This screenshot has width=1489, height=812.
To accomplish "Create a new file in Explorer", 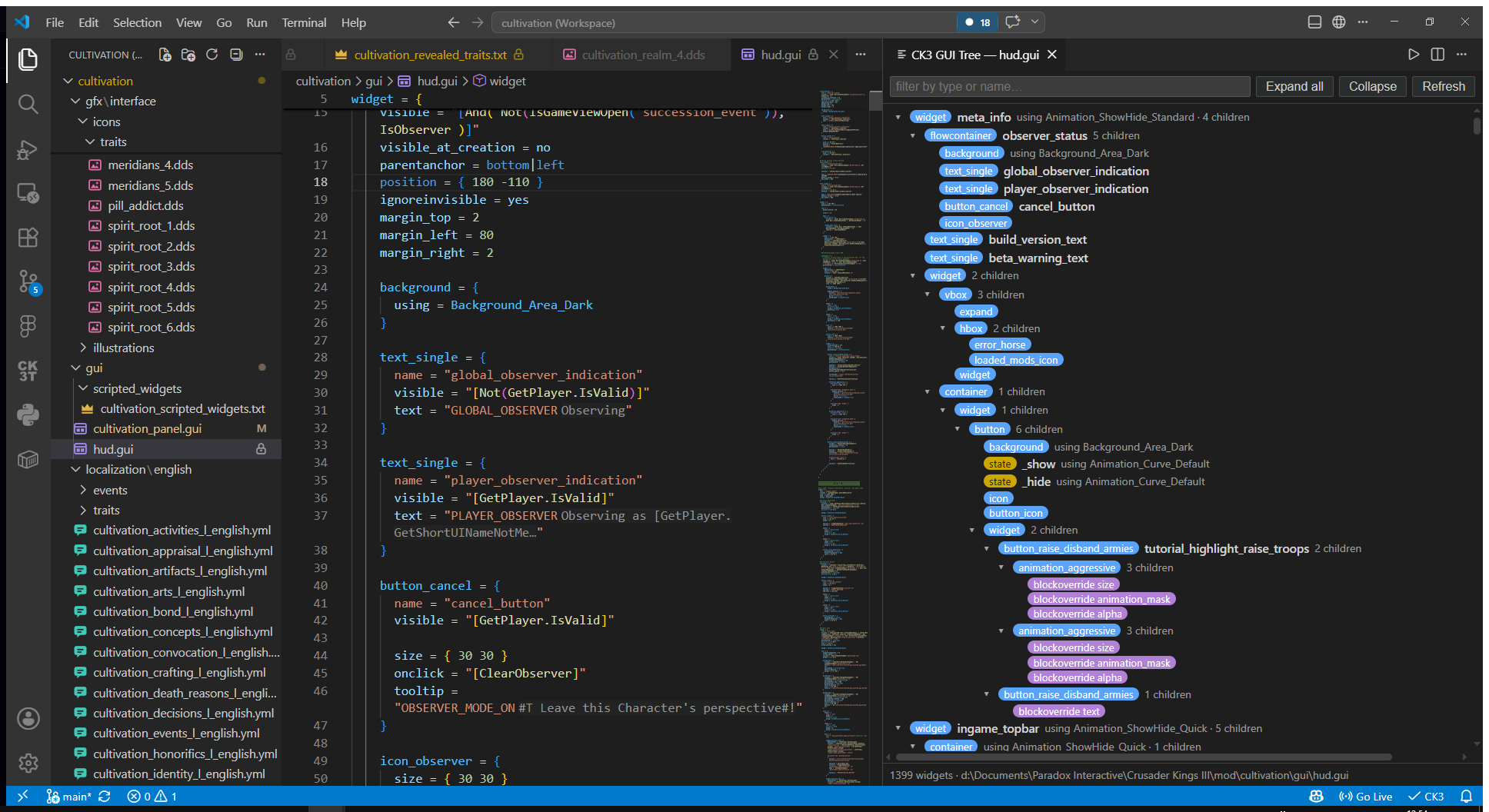I will pos(165,55).
